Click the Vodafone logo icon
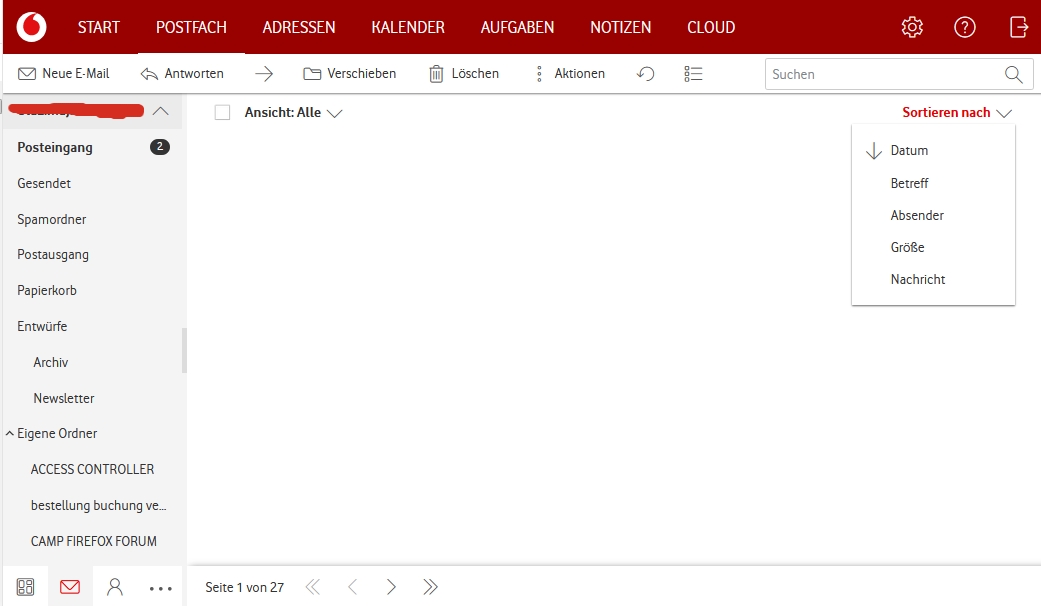Screen dimensions: 1041x606 coord(31,27)
